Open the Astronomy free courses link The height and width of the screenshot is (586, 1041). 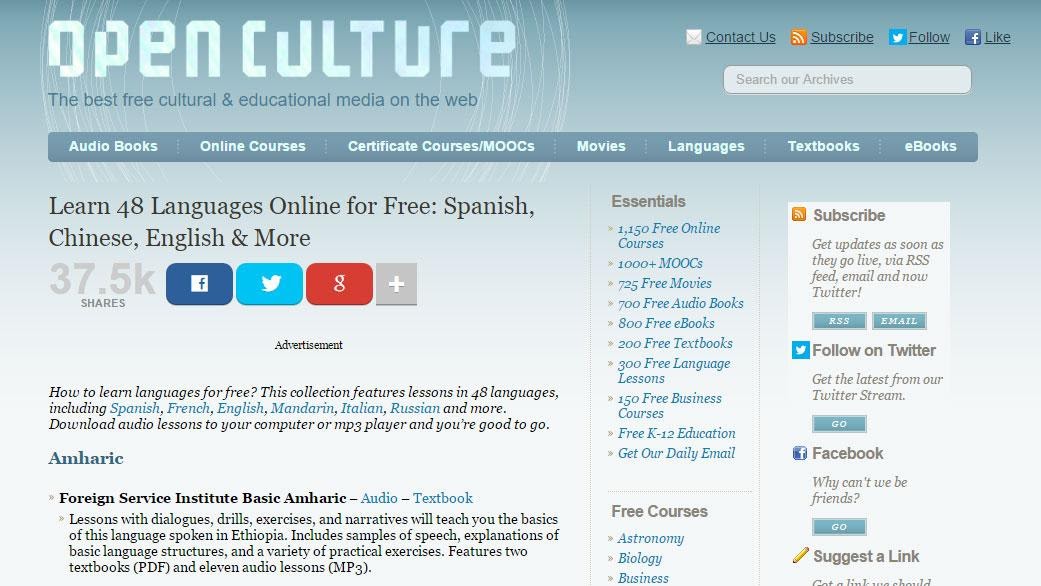click(651, 538)
